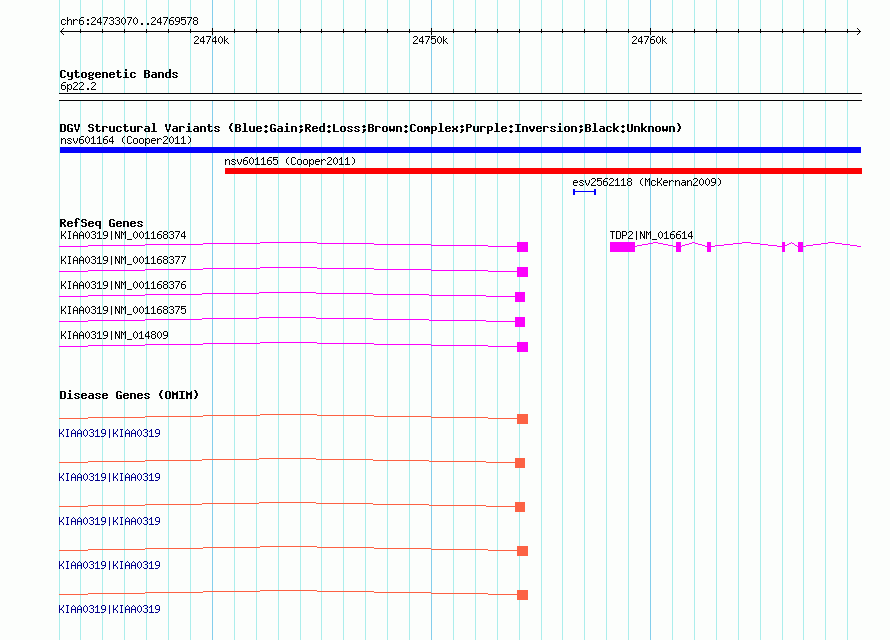Click the magenta exon box of NM_001168375

(520, 322)
